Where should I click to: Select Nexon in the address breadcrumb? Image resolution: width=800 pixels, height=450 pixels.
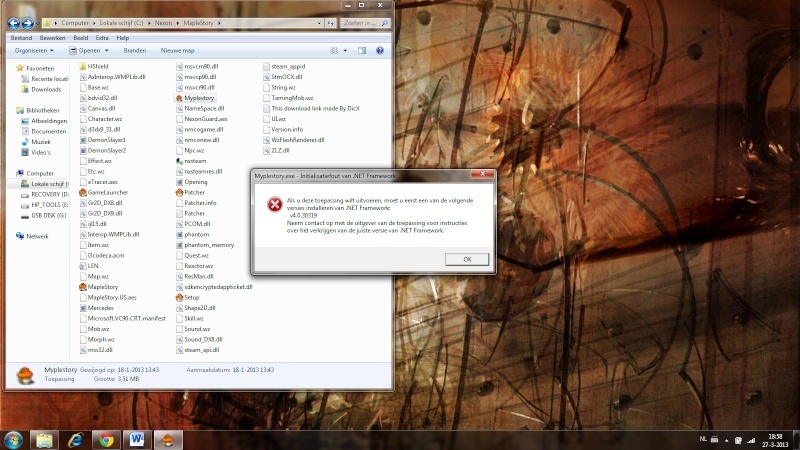pos(163,23)
